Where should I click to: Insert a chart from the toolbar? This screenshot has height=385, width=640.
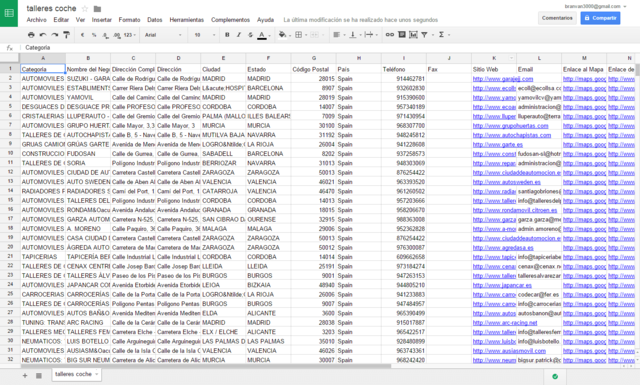pos(413,35)
